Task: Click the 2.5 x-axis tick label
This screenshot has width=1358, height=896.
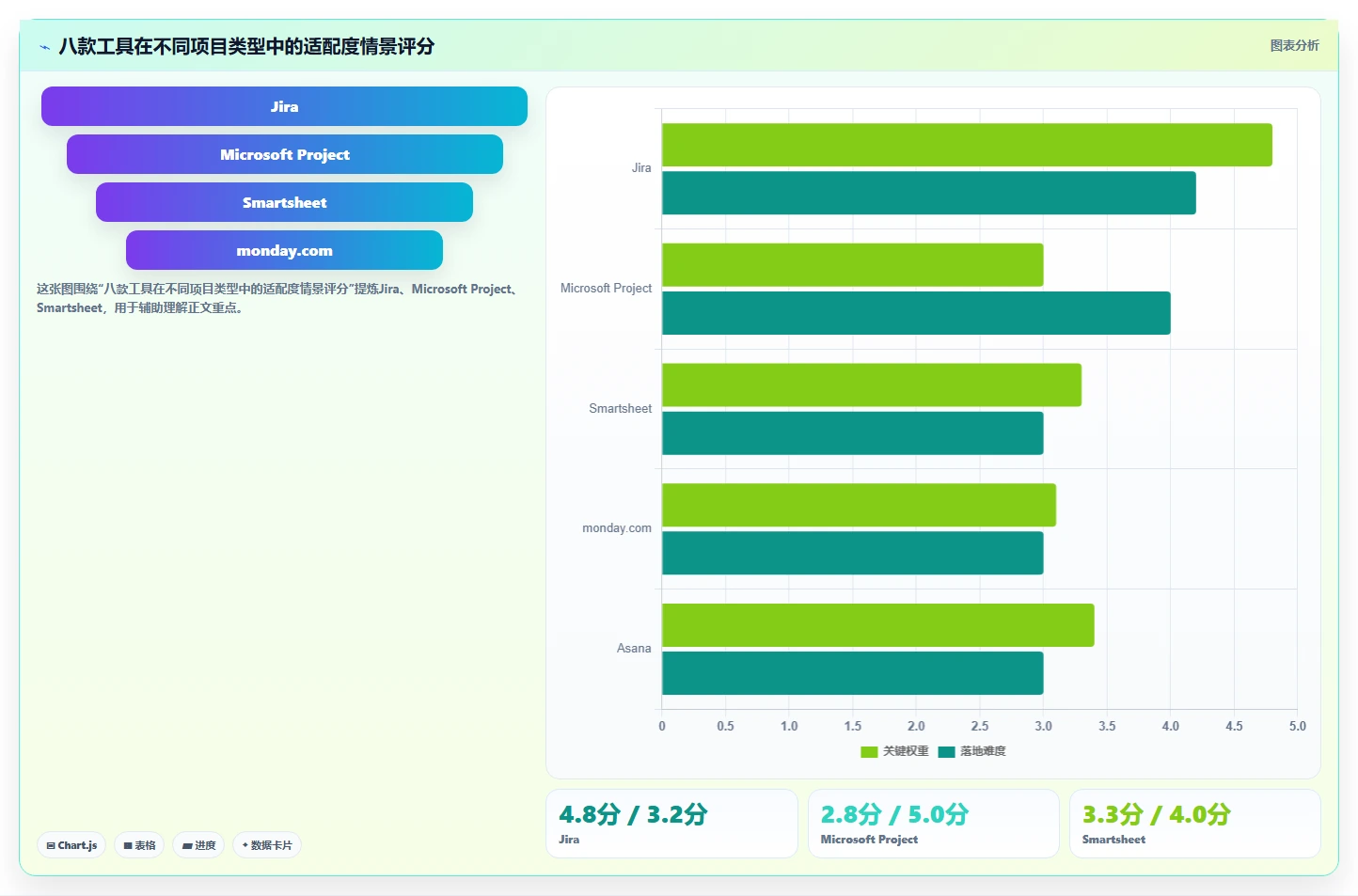Action: [x=979, y=726]
